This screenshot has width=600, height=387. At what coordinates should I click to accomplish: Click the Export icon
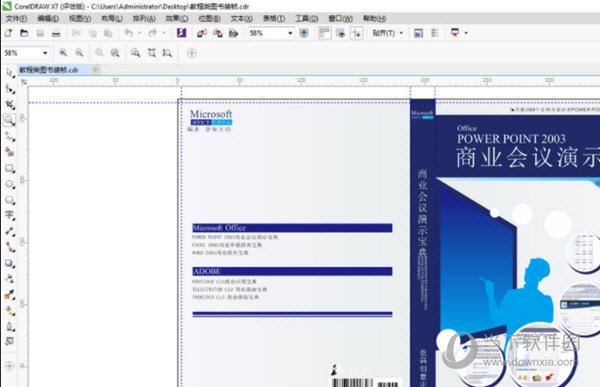coord(218,33)
